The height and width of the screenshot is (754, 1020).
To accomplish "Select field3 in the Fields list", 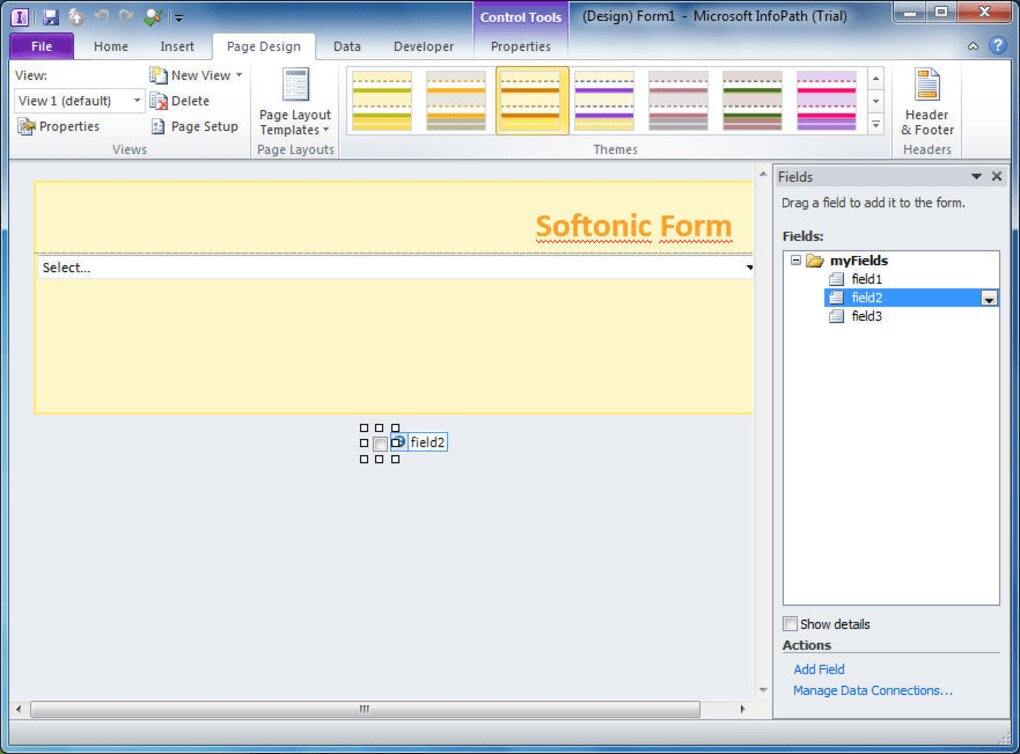I will (855, 316).
